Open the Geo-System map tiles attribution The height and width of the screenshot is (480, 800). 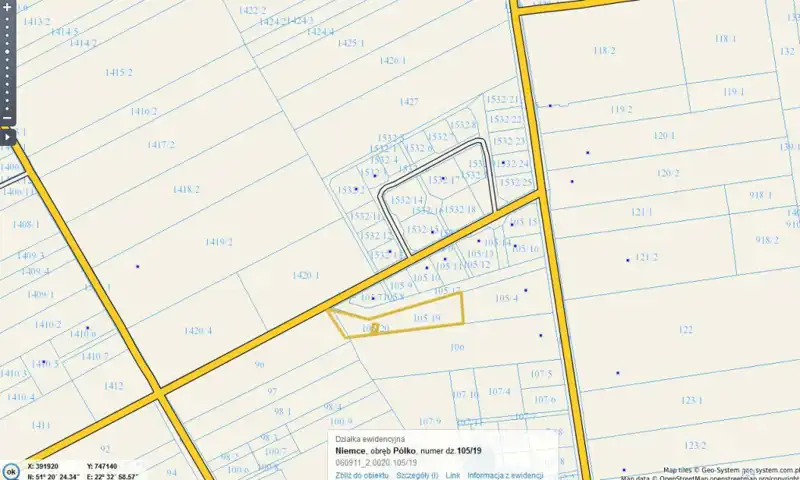(730, 469)
